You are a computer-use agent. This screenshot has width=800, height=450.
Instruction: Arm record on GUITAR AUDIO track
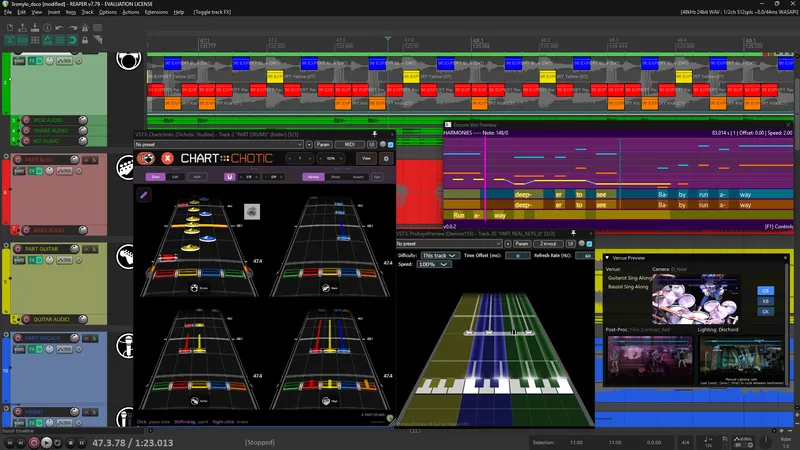point(27,319)
